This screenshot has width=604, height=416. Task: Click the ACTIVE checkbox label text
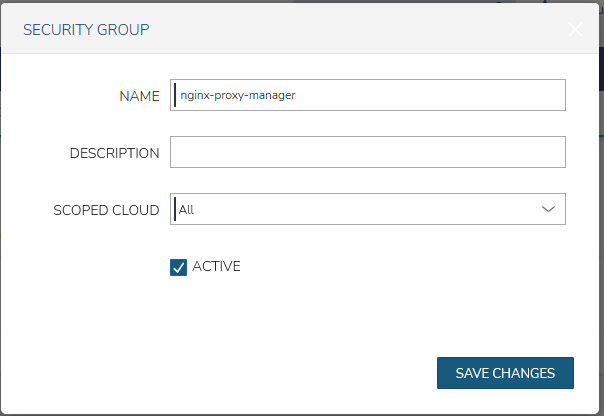[216, 266]
